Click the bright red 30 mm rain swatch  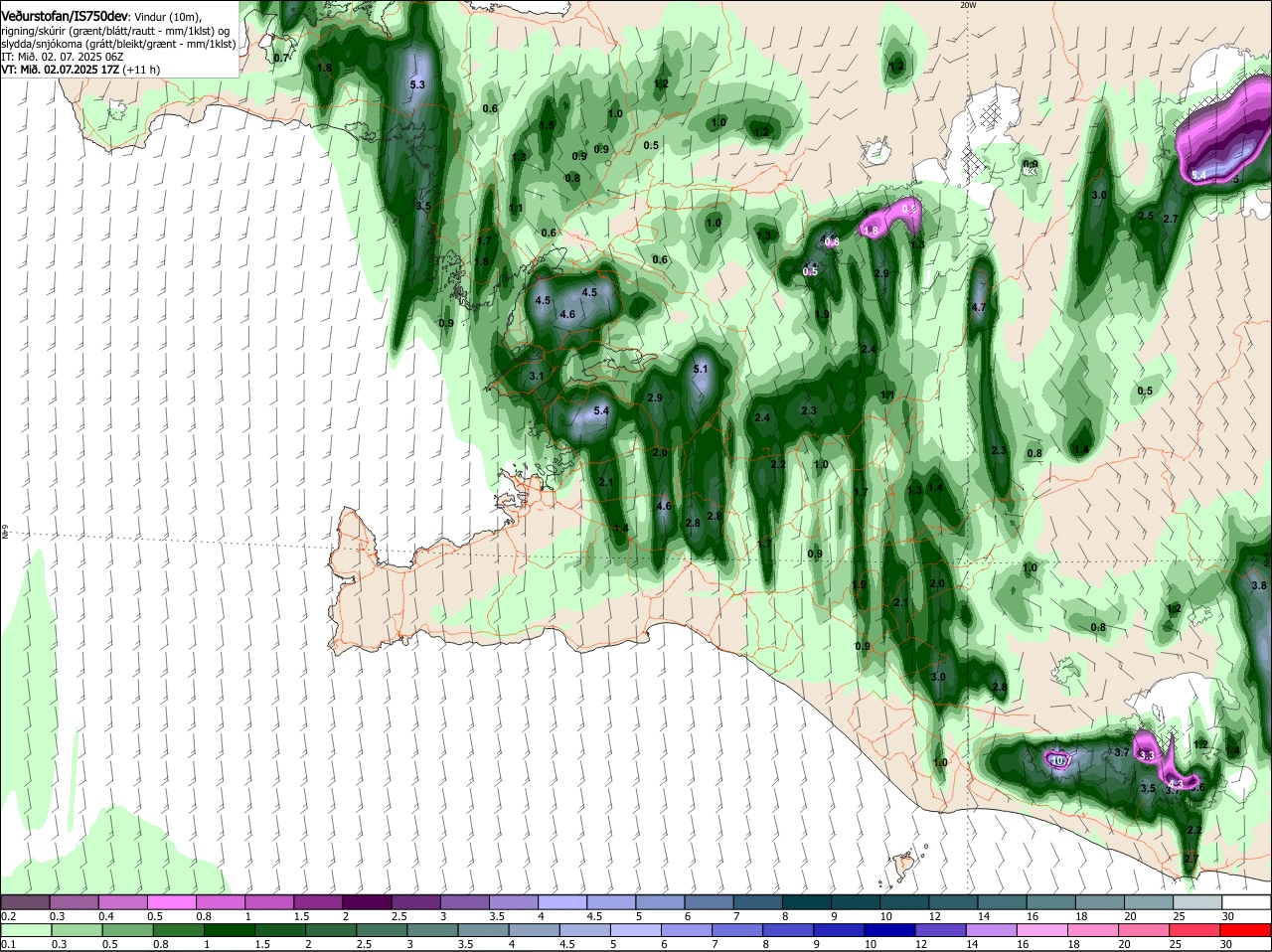click(1246, 930)
